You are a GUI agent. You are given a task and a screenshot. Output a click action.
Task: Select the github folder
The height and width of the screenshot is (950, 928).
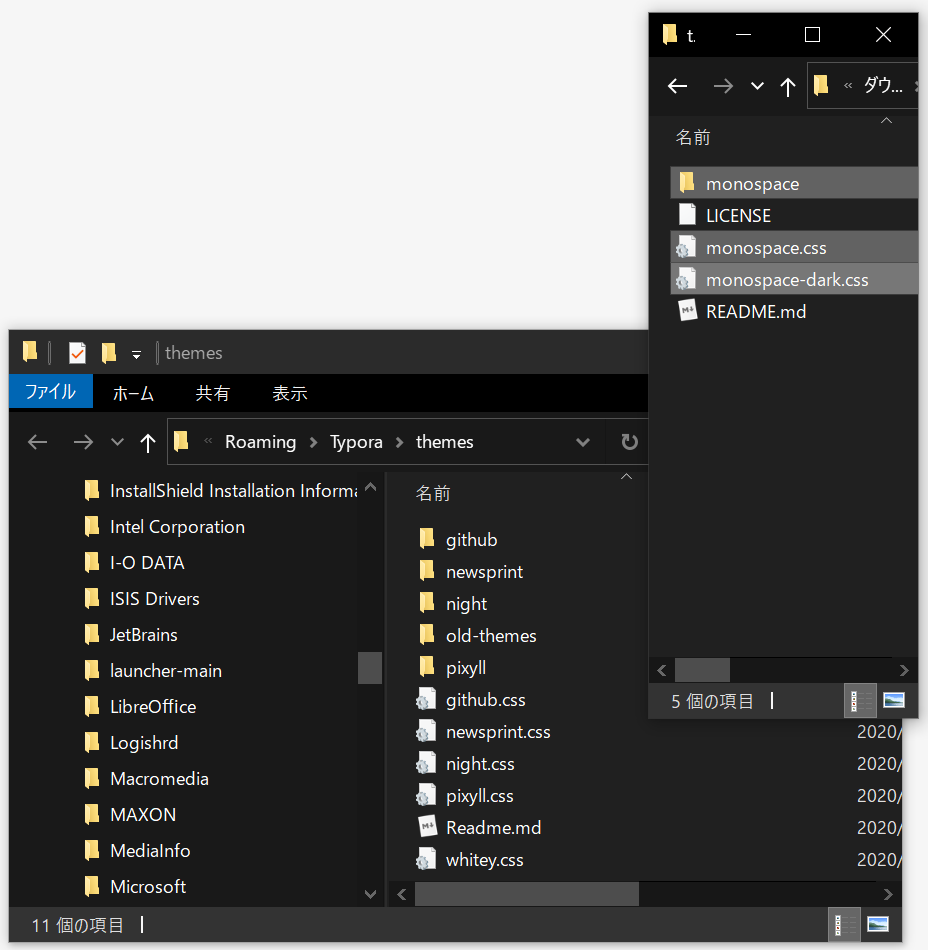[x=459, y=540]
